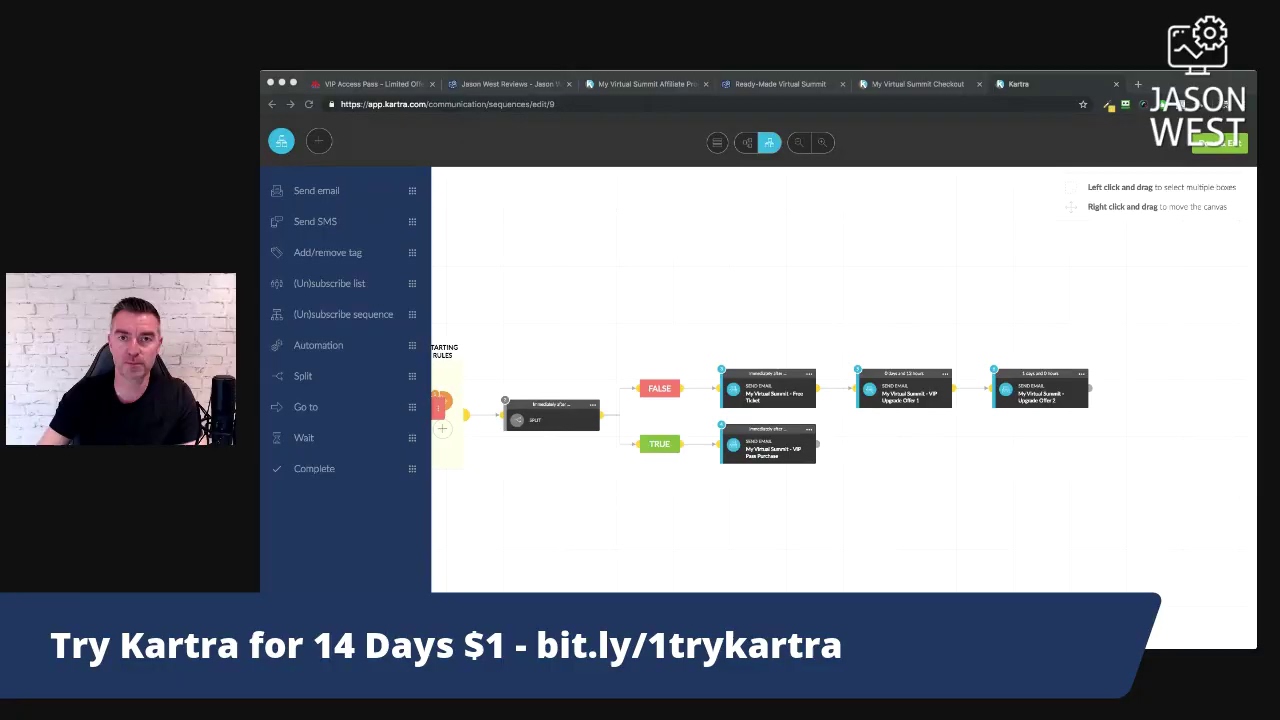Click the Add/remove tag label
1280x720 pixels.
(328, 253)
